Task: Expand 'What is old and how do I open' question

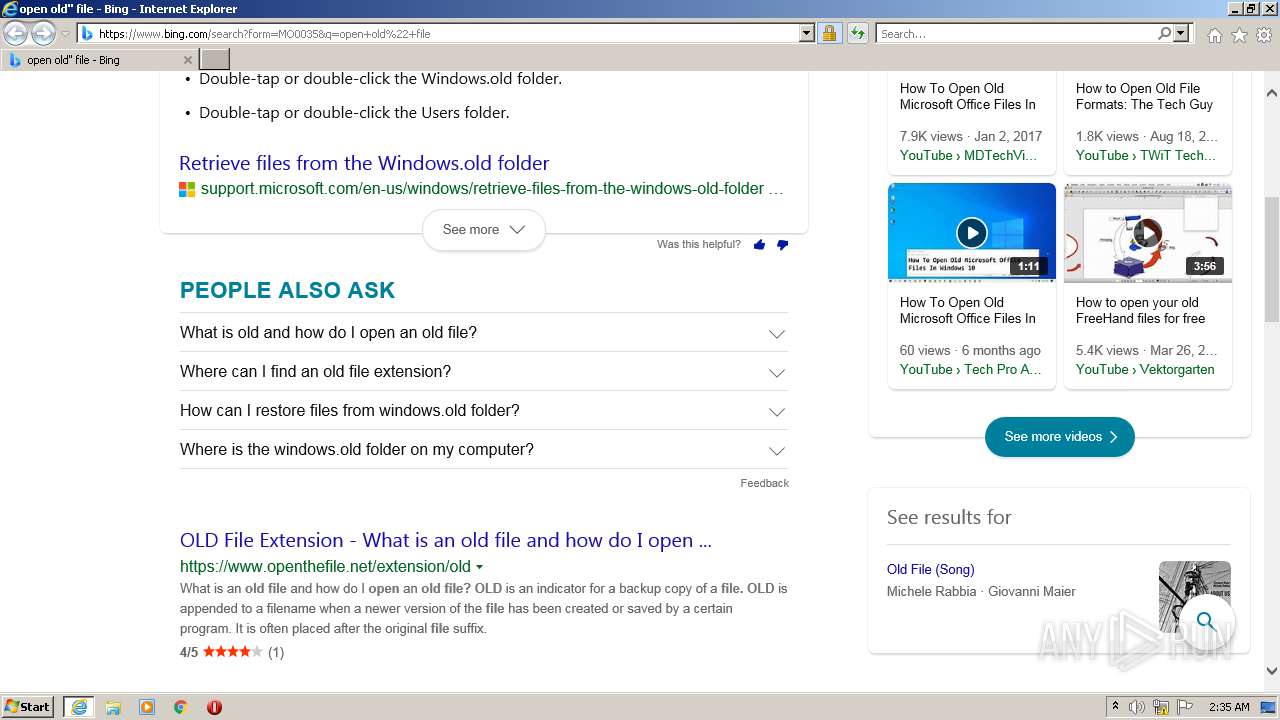Action: tap(484, 333)
